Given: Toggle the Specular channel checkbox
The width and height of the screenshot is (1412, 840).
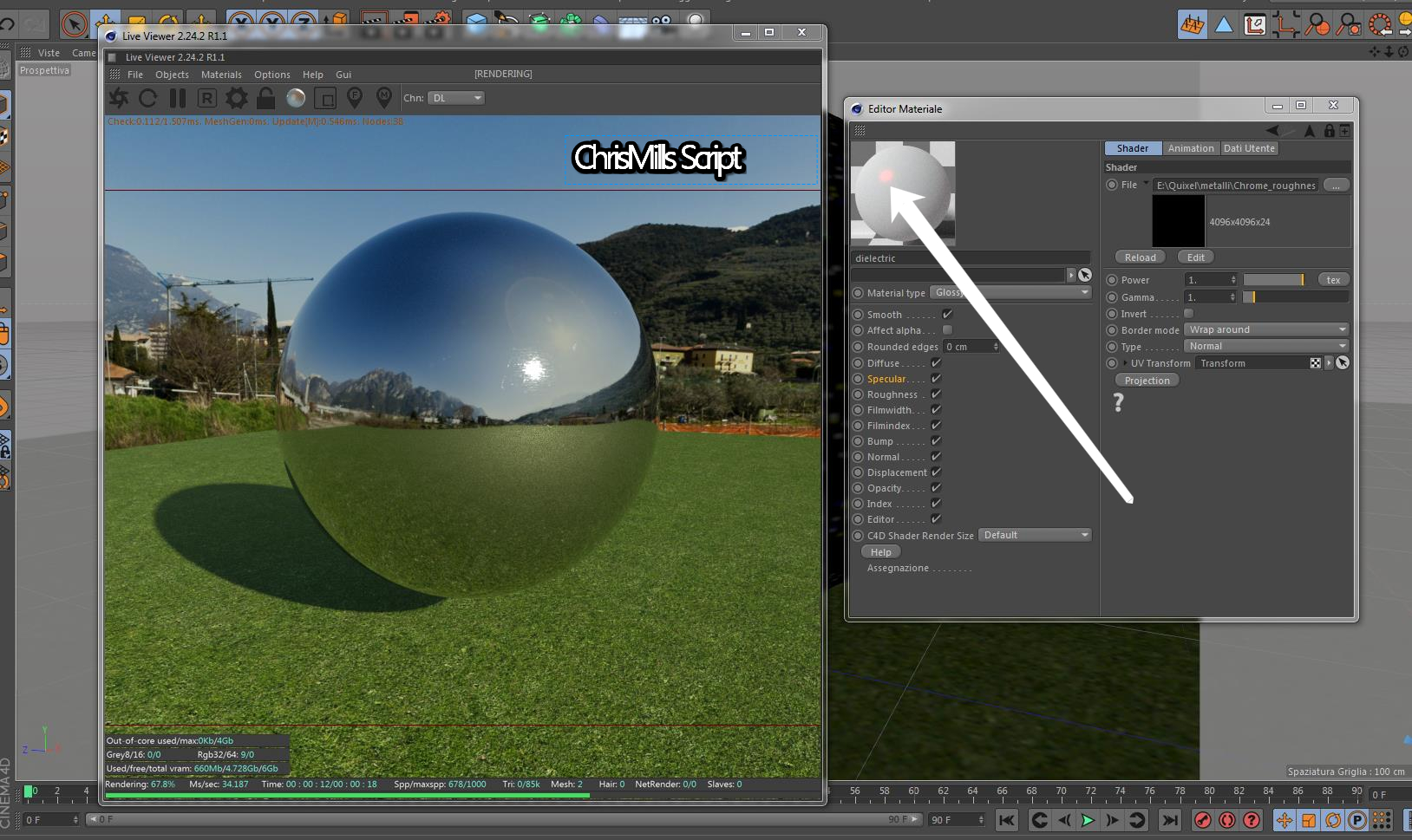Looking at the screenshot, I should tap(936, 379).
